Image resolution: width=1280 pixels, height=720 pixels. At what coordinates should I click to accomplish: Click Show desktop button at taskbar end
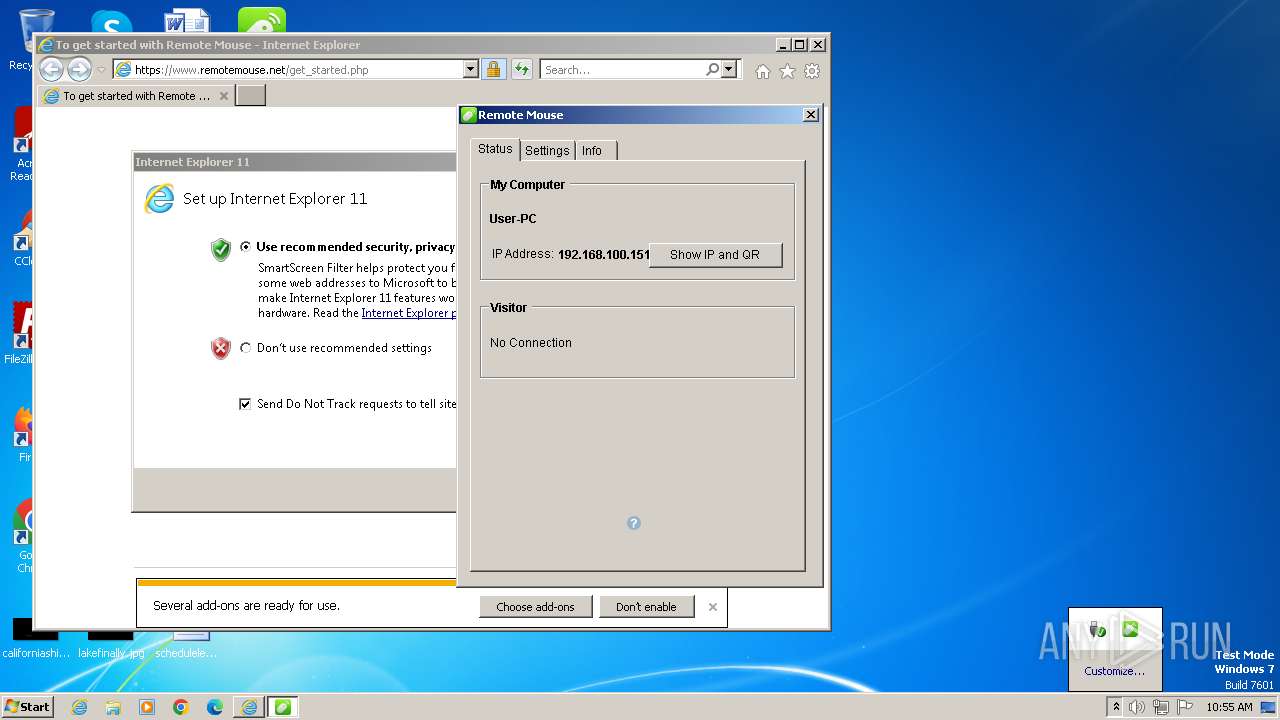coord(1269,707)
